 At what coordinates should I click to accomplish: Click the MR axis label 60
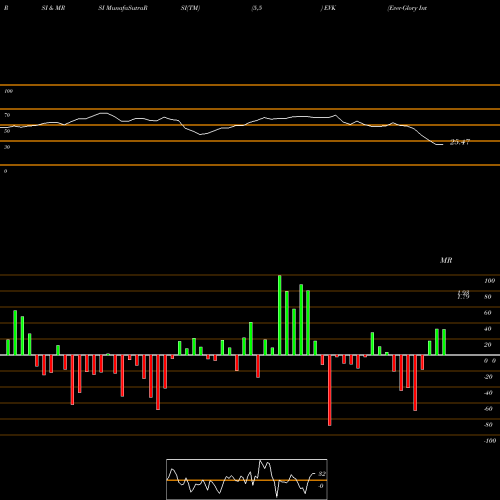coord(488,313)
